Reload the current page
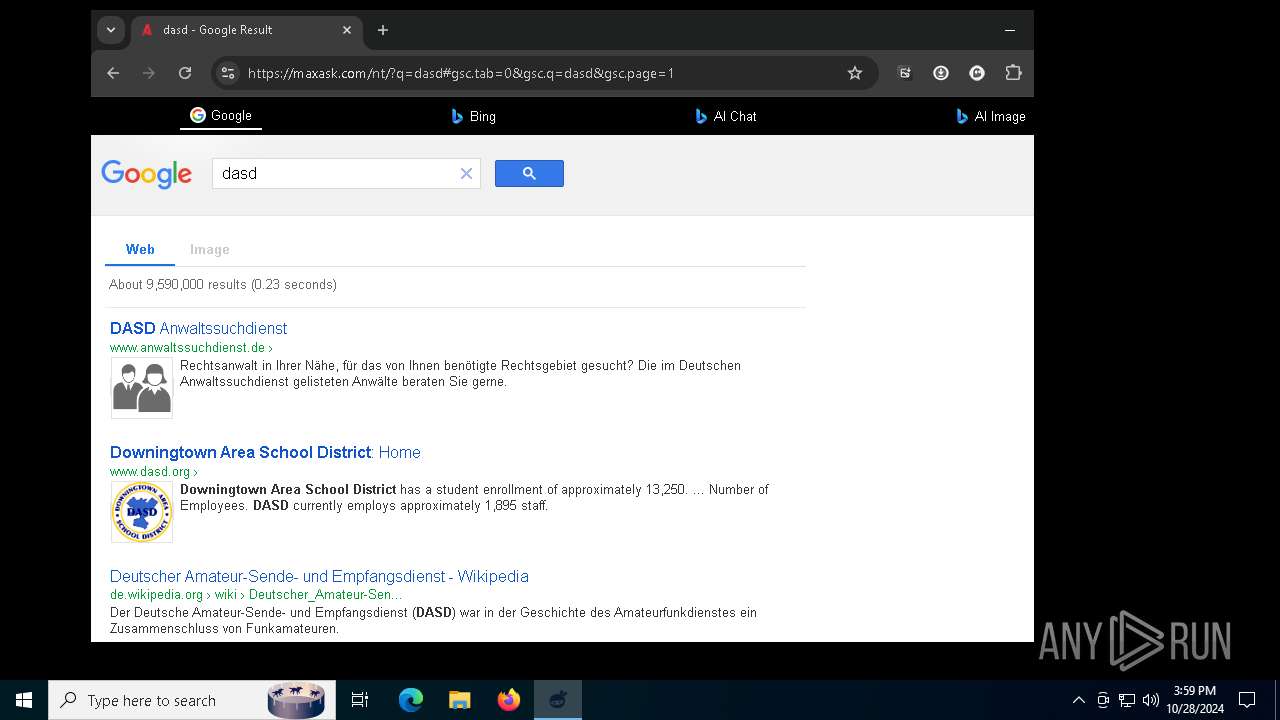Image resolution: width=1280 pixels, height=720 pixels. (185, 73)
